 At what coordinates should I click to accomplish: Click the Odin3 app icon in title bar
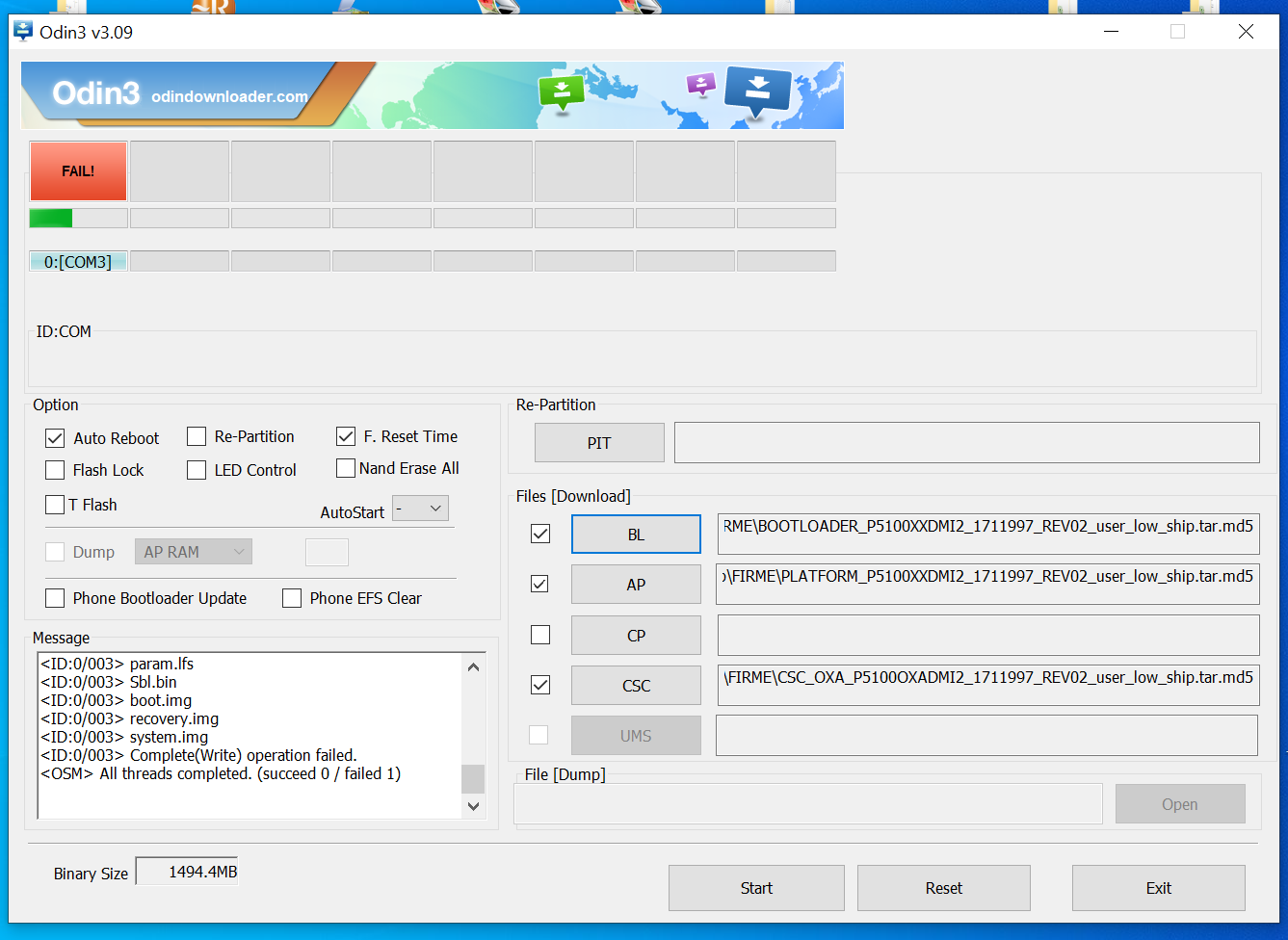(23, 32)
